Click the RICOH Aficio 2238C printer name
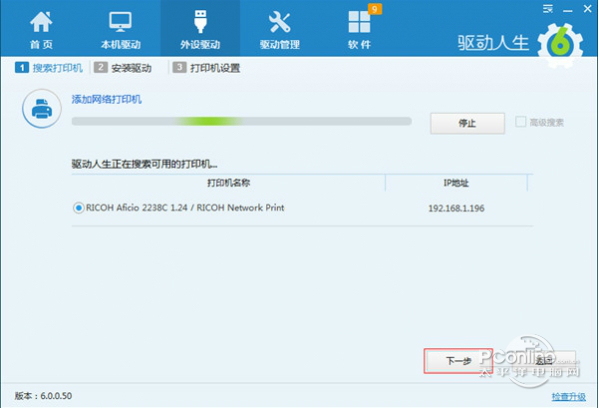 tap(185, 208)
